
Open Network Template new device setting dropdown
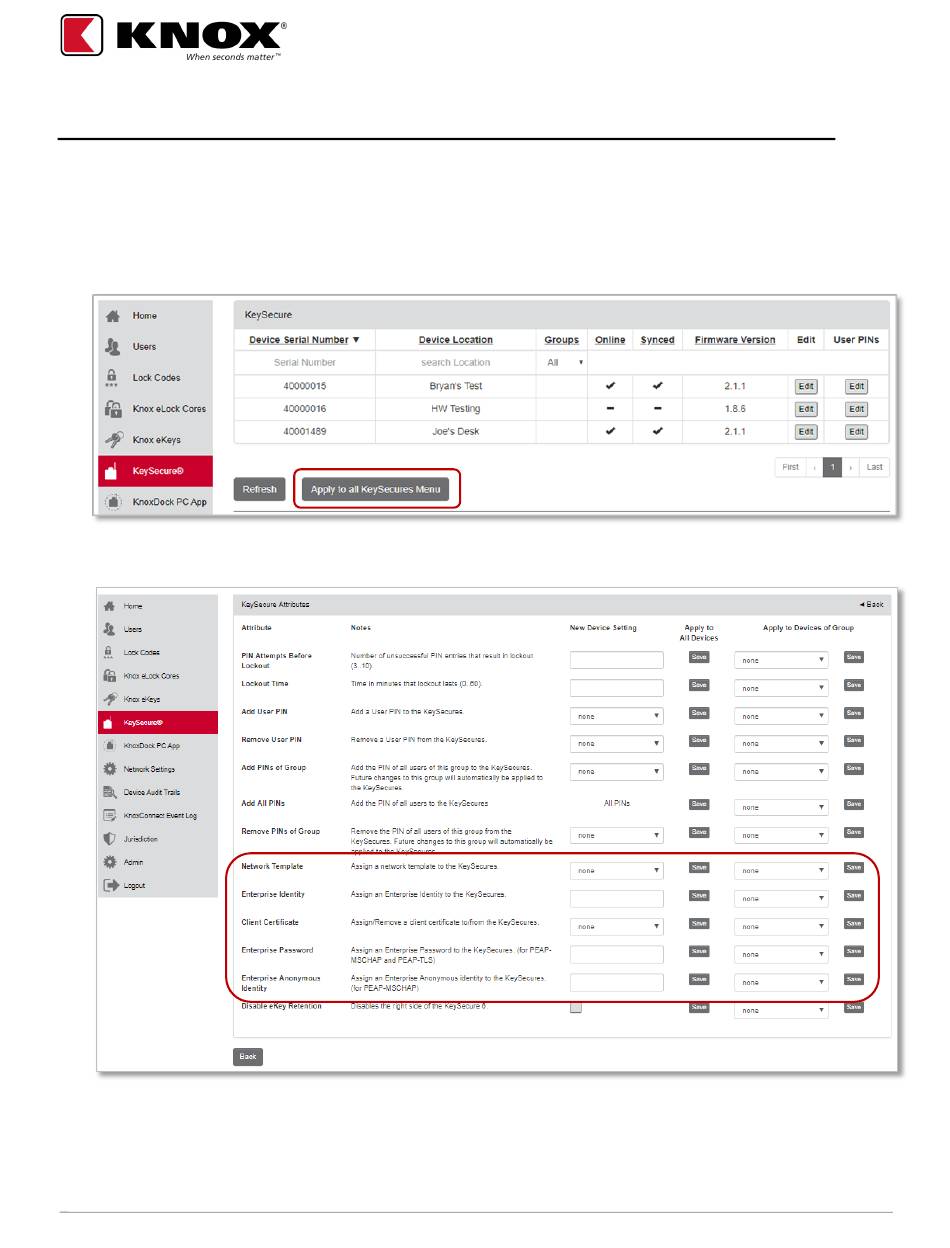point(617,871)
